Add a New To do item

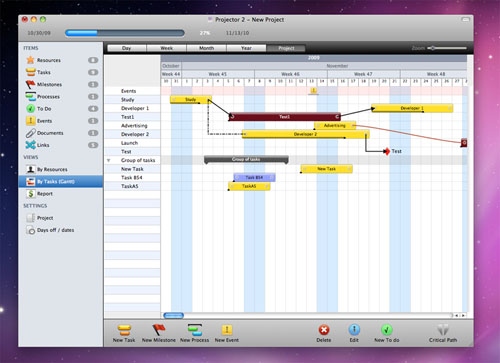coord(387,330)
